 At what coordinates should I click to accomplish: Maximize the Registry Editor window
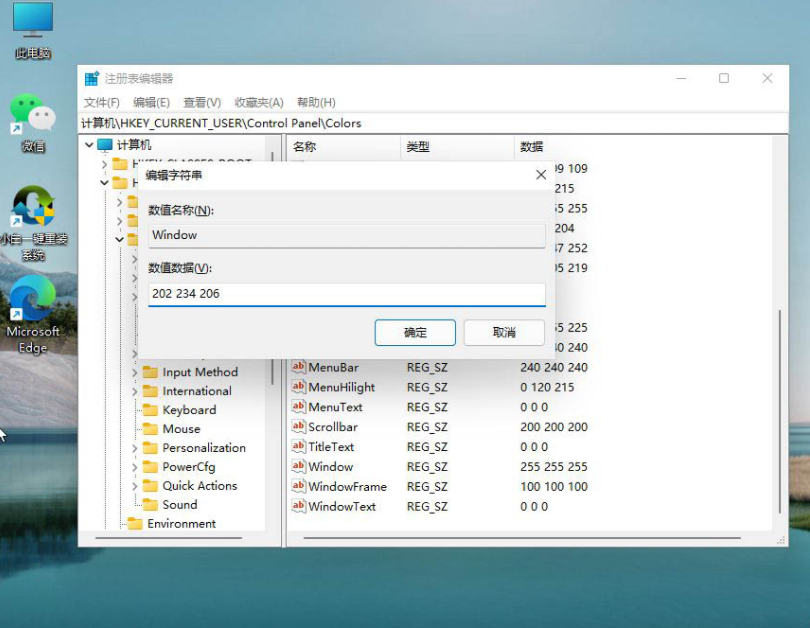coord(724,78)
